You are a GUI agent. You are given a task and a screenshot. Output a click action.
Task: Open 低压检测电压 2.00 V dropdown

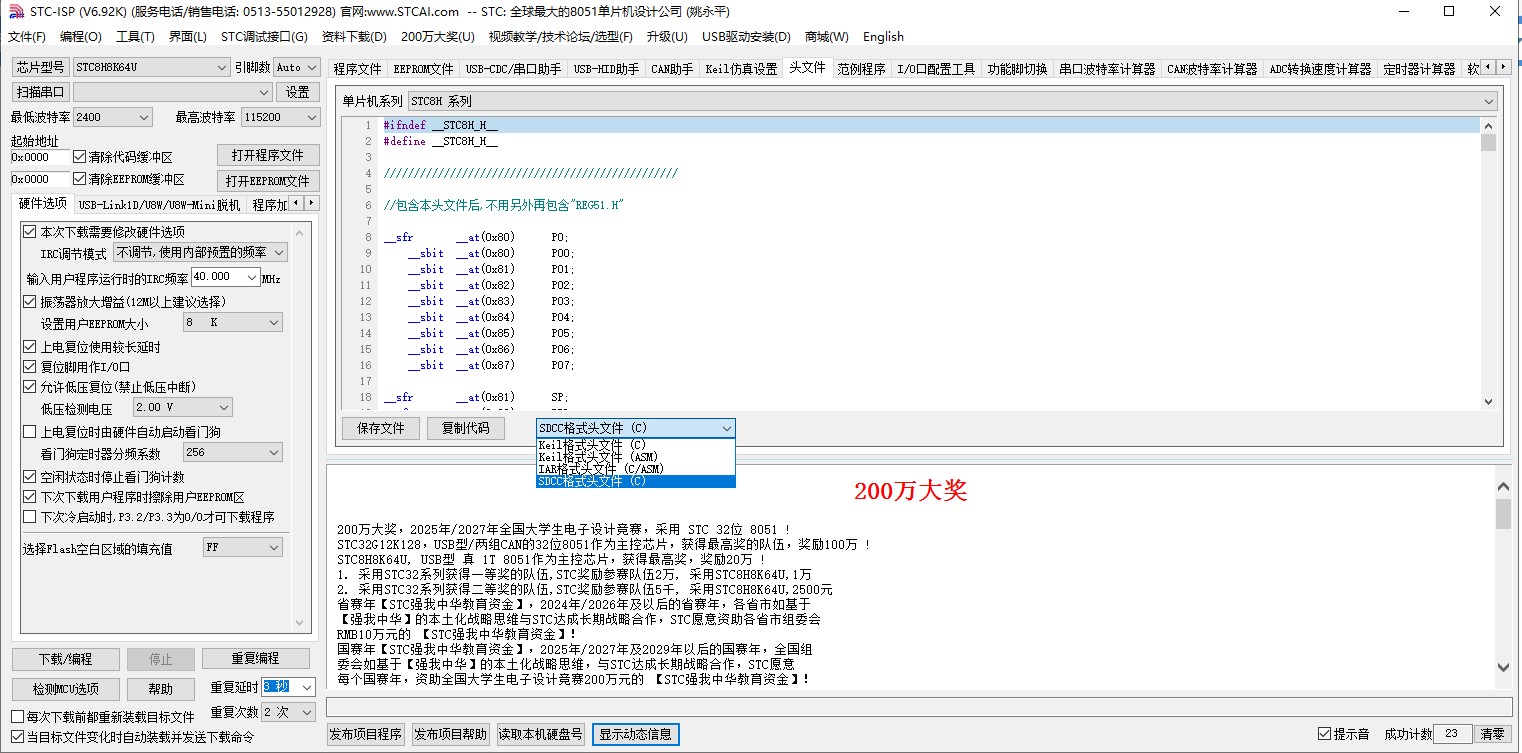(x=182, y=408)
